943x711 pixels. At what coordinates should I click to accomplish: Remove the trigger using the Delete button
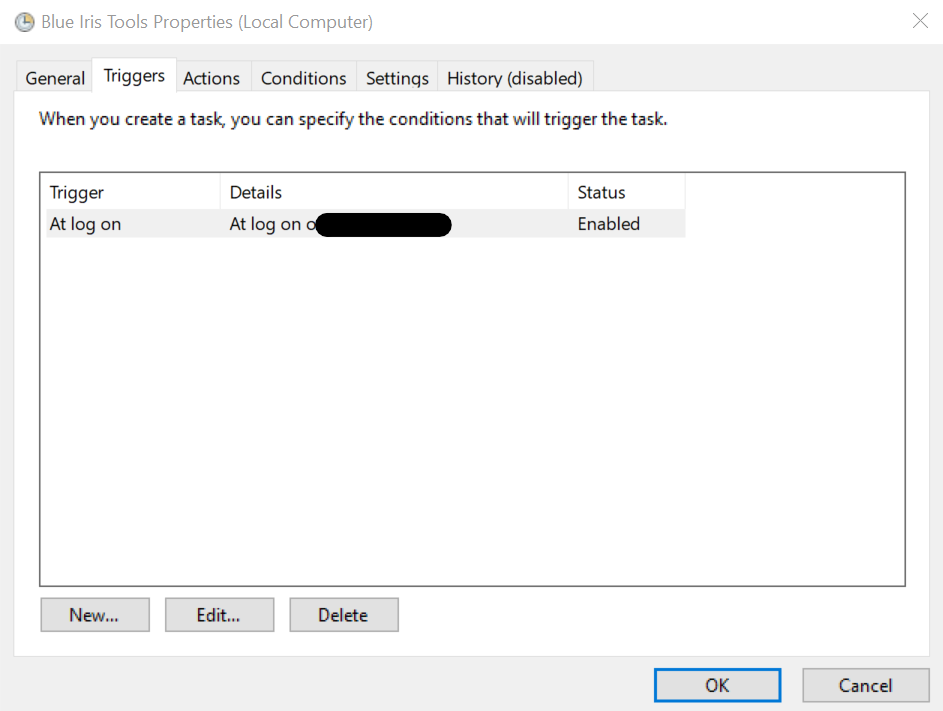343,615
